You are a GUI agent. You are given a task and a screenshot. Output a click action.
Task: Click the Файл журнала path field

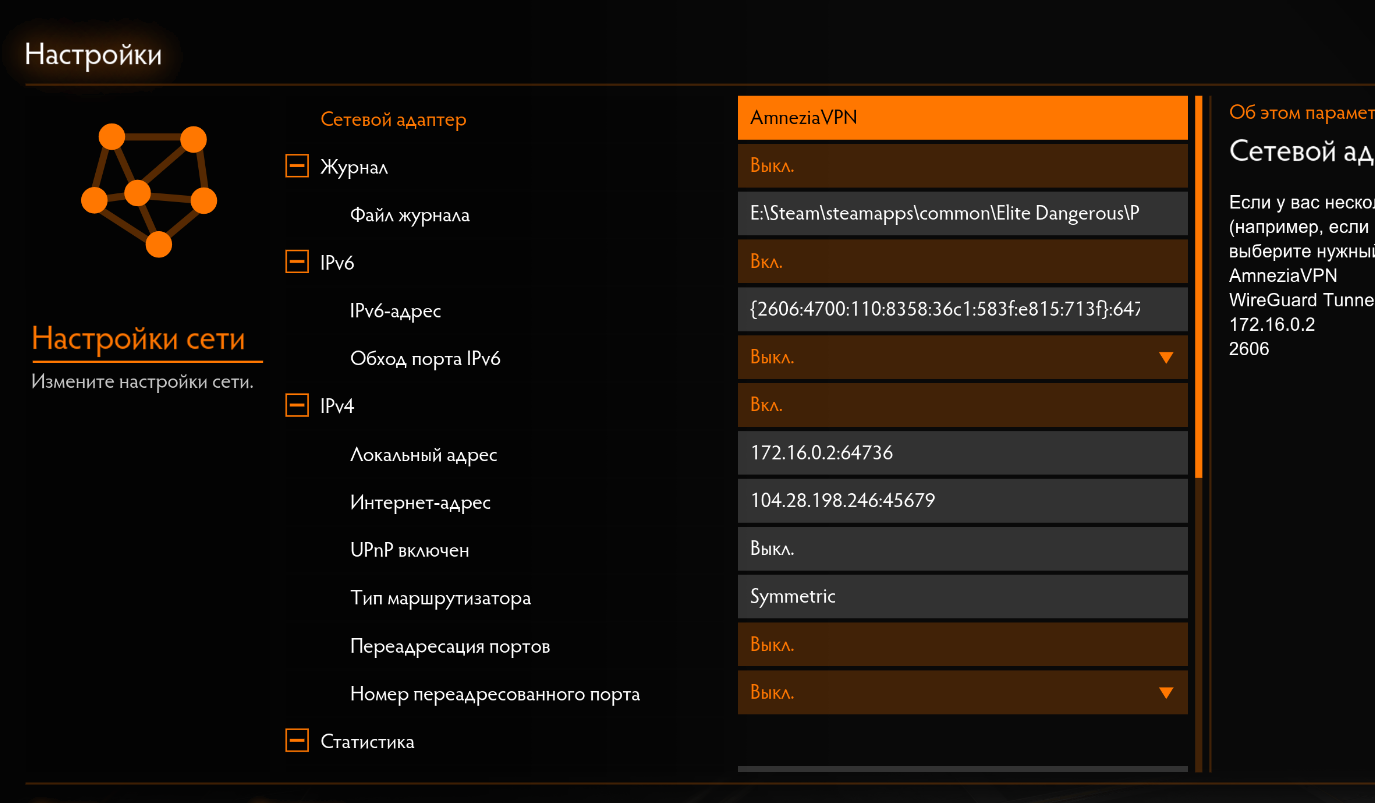click(963, 214)
